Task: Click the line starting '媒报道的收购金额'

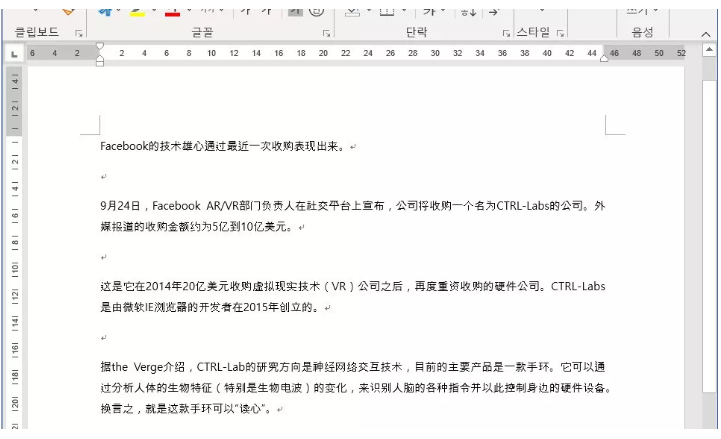Action: point(197,227)
